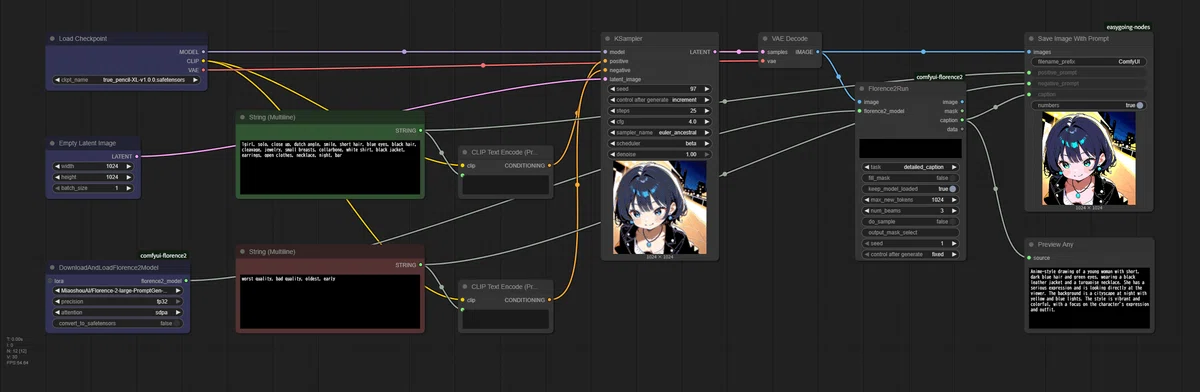The height and width of the screenshot is (392, 1200).
Task: Toggle fill_mask in Florence2Run
Action: click(x=909, y=177)
